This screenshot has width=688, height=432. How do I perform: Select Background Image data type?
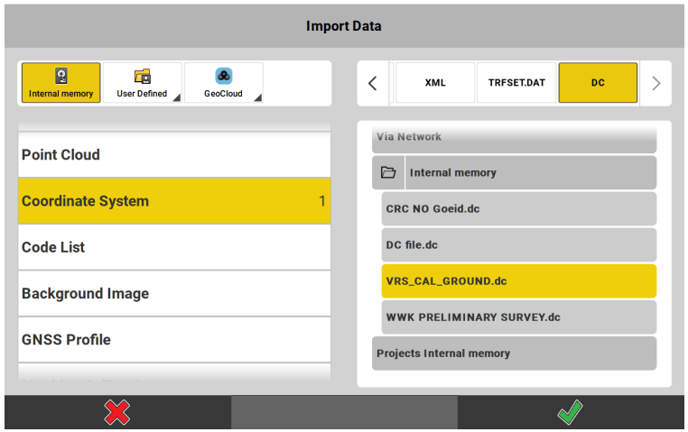[174, 294]
